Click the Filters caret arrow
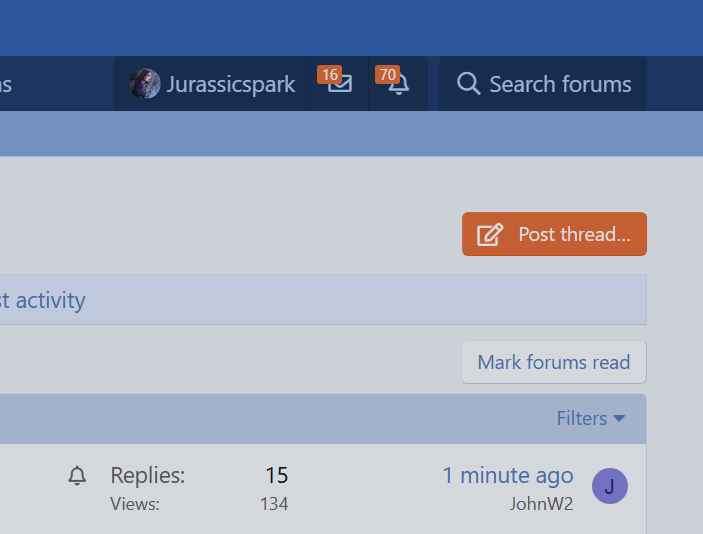 (619, 418)
